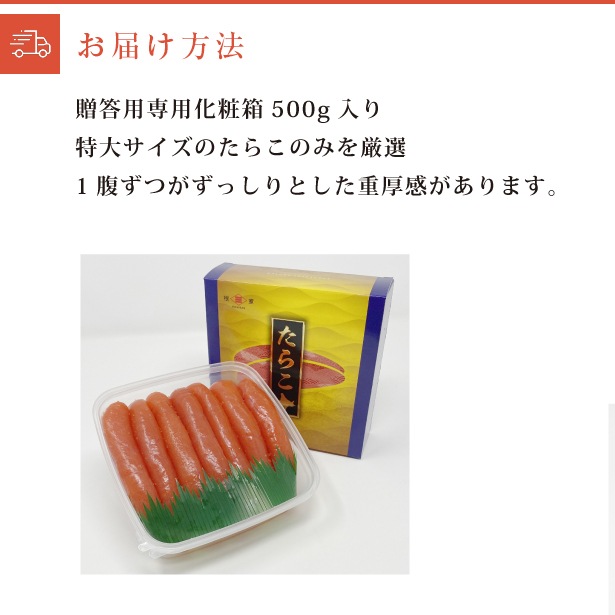Screen dimensions: 615x615
Task: Click the rightmost tarako roe piece
Action: tap(266, 416)
